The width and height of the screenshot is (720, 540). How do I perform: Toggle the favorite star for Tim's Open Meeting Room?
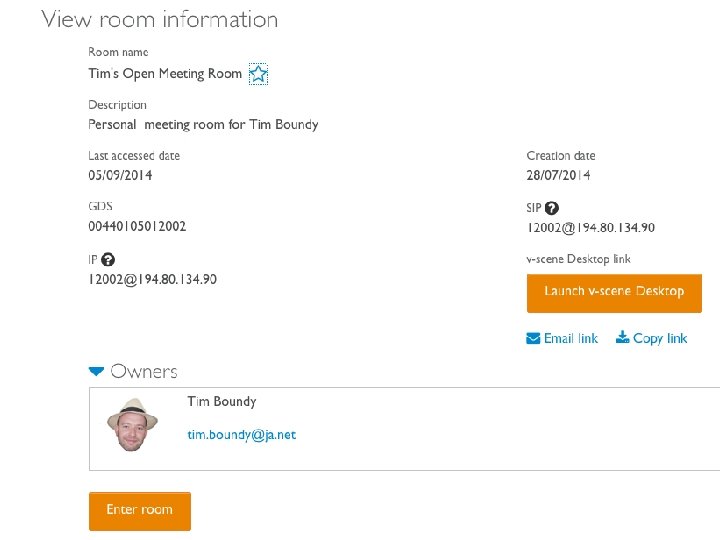coord(258,74)
